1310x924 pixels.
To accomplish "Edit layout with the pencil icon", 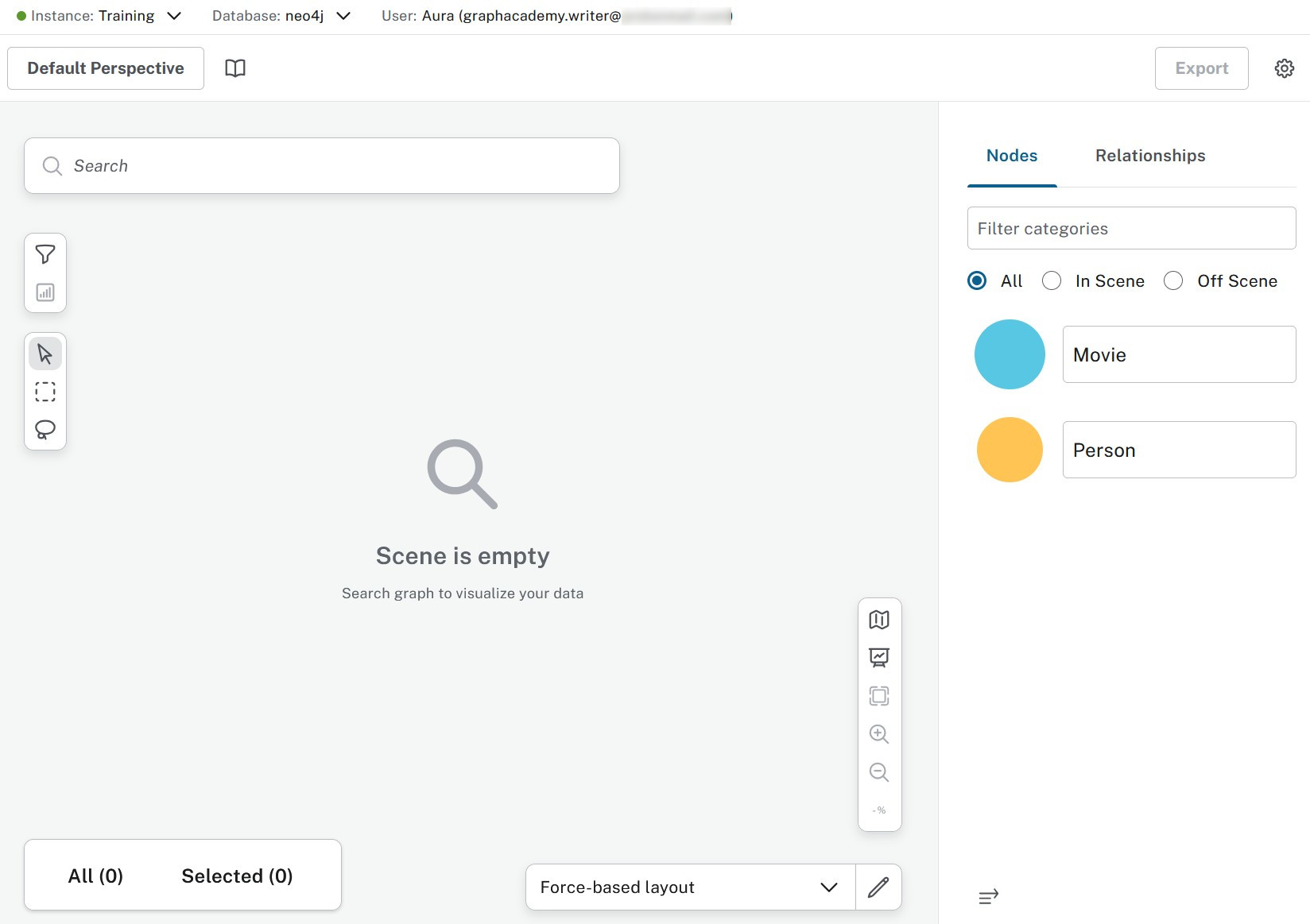I will click(878, 887).
